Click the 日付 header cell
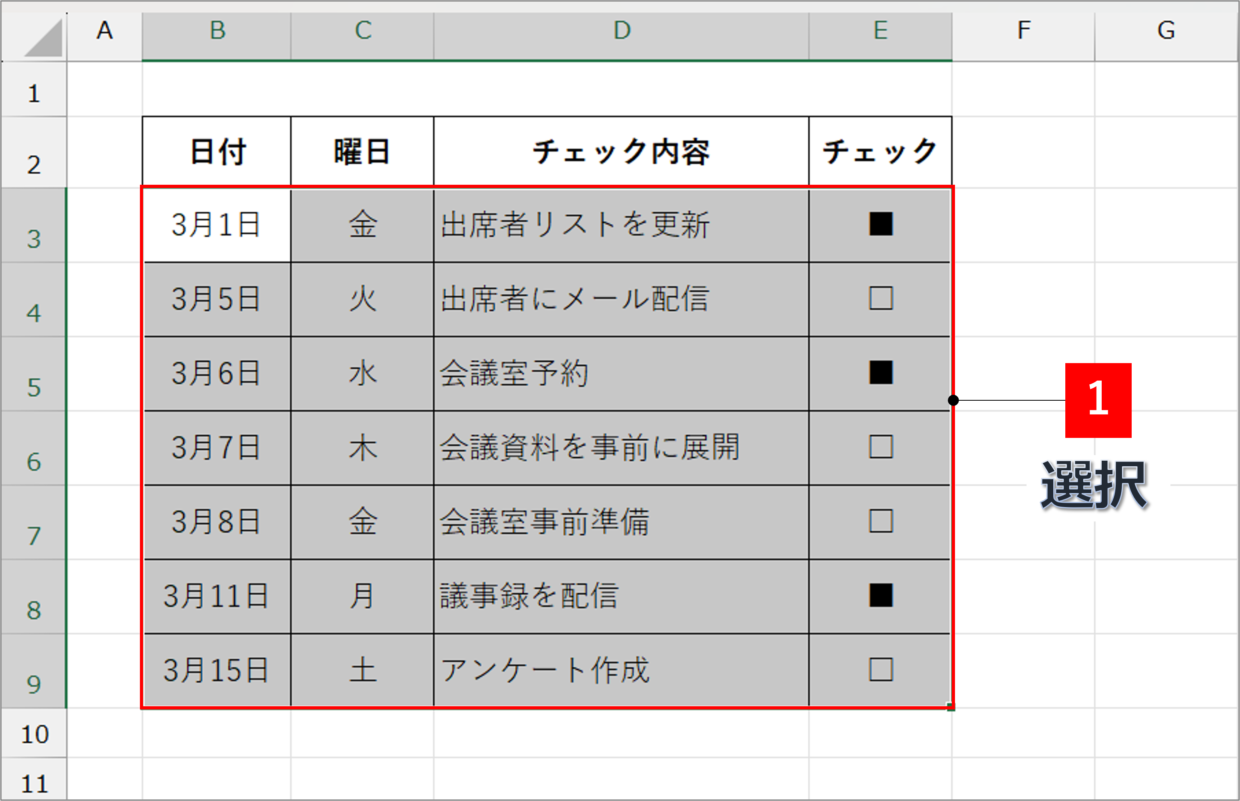1240x801 pixels. (x=217, y=152)
